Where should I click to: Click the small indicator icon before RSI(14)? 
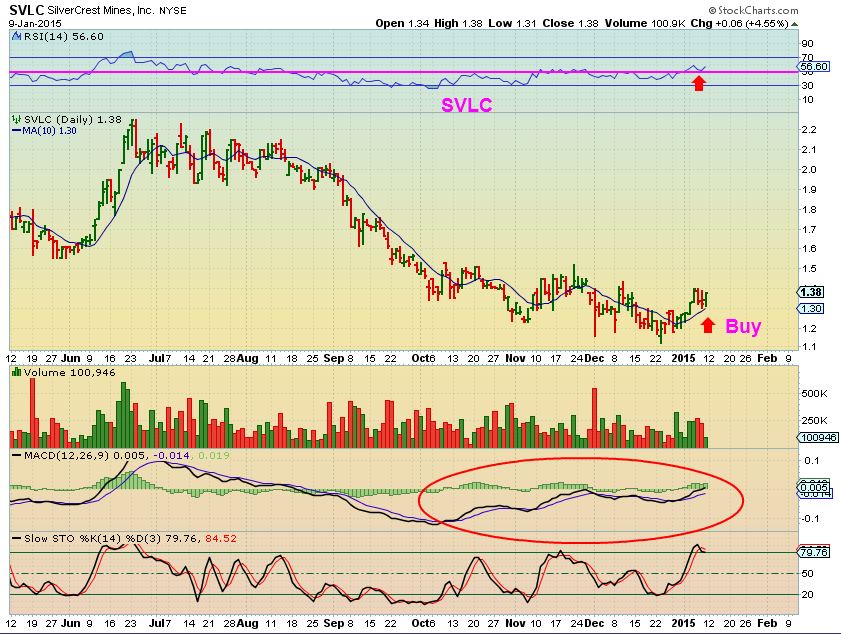point(16,36)
